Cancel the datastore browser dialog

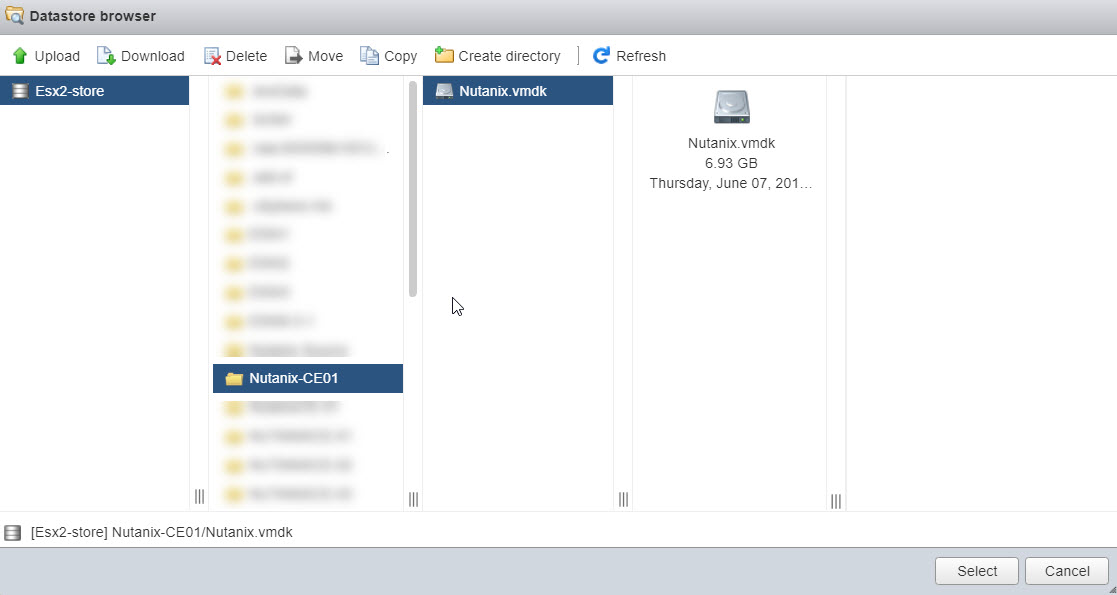pyautogui.click(x=1066, y=571)
